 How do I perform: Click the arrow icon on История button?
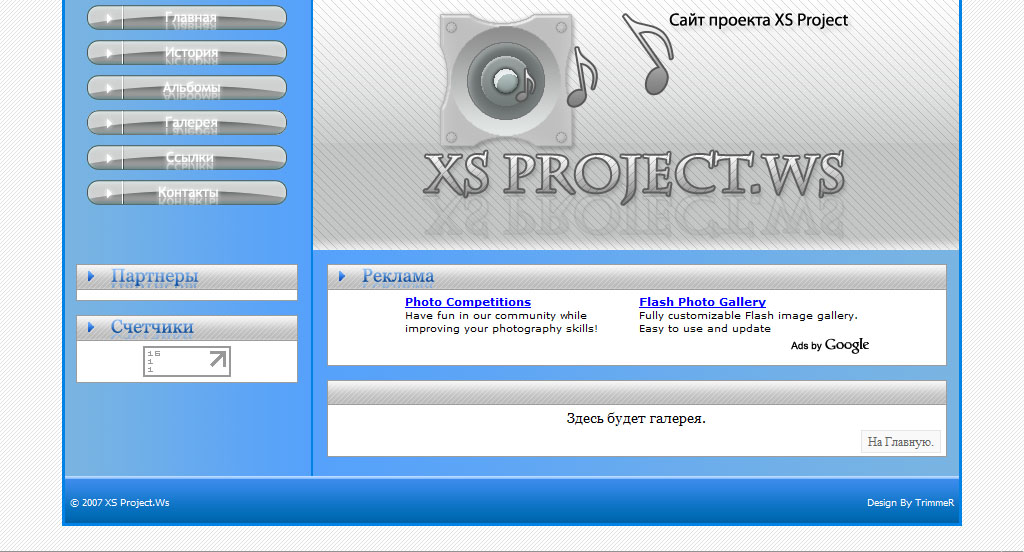coord(109,53)
